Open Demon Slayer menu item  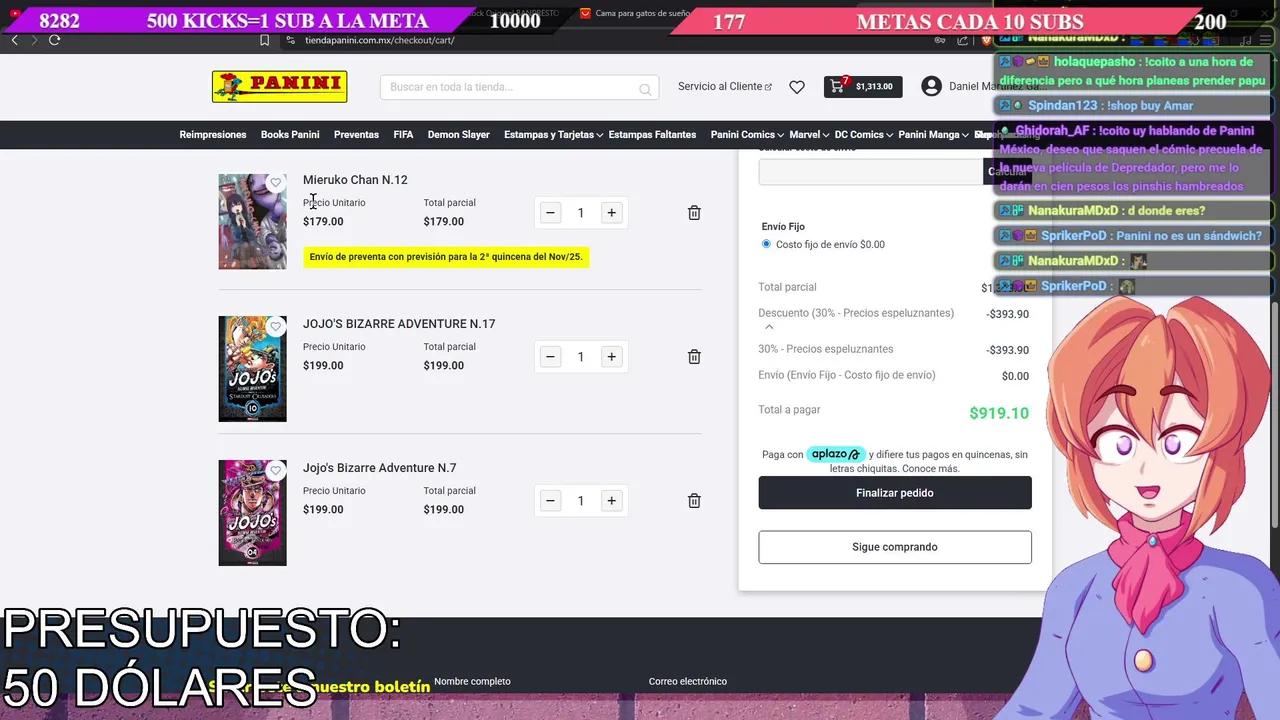pyautogui.click(x=458, y=134)
